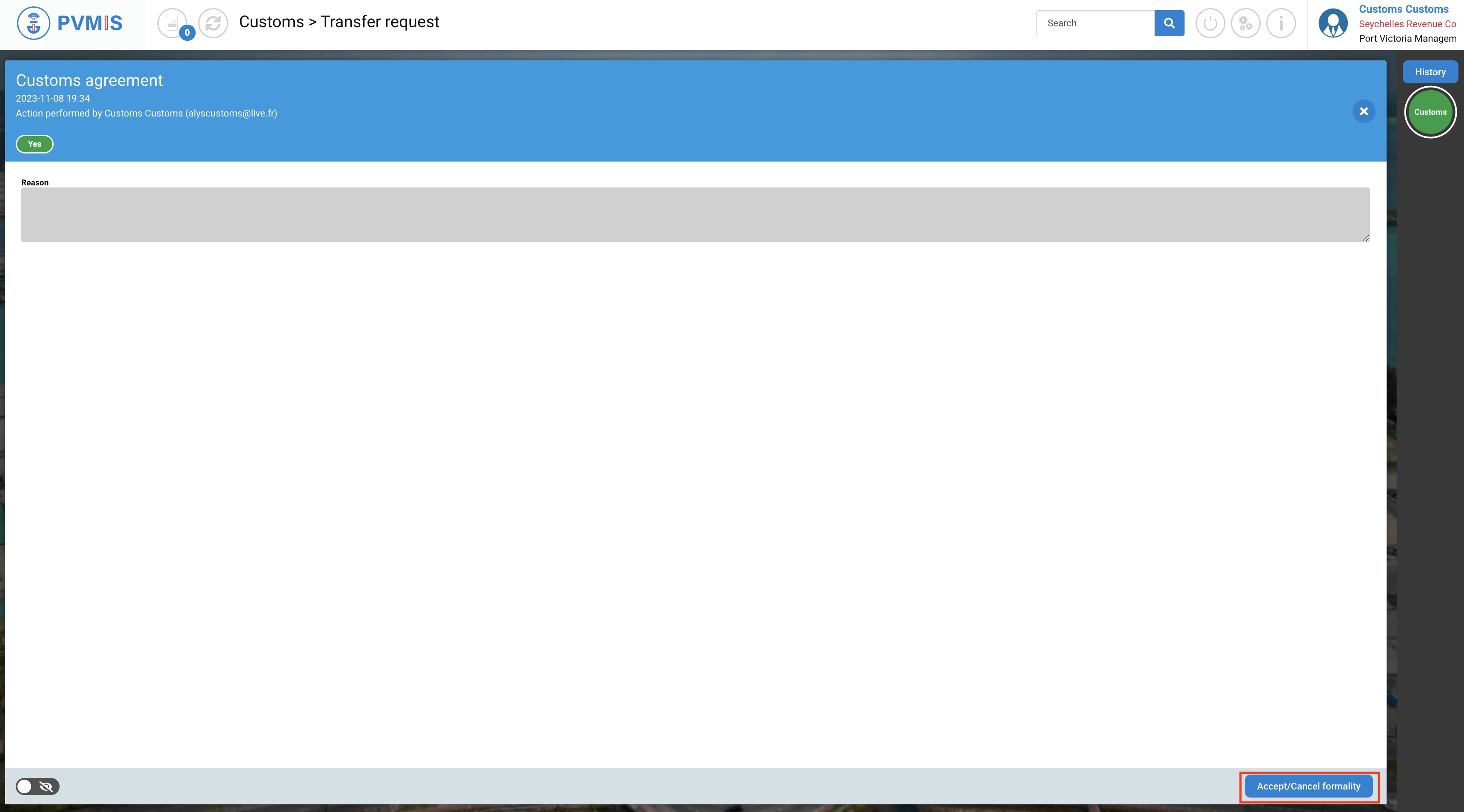The width and height of the screenshot is (1464, 812).
Task: Open the gears settings icon
Action: tap(1245, 23)
